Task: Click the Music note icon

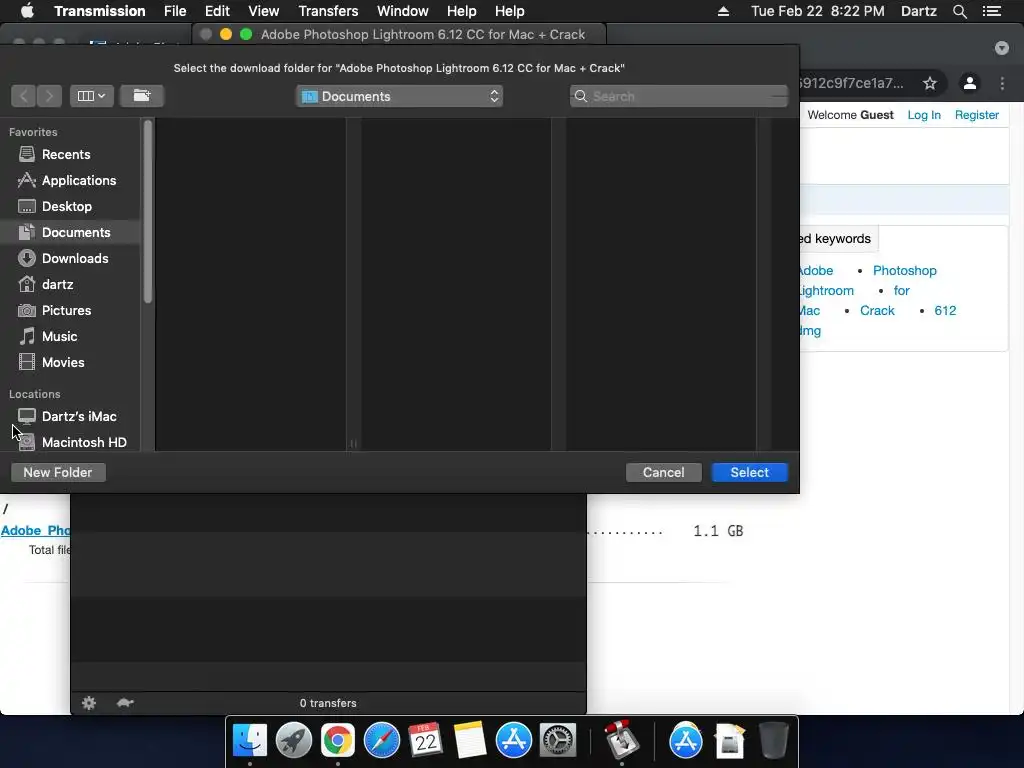Action: (x=27, y=336)
